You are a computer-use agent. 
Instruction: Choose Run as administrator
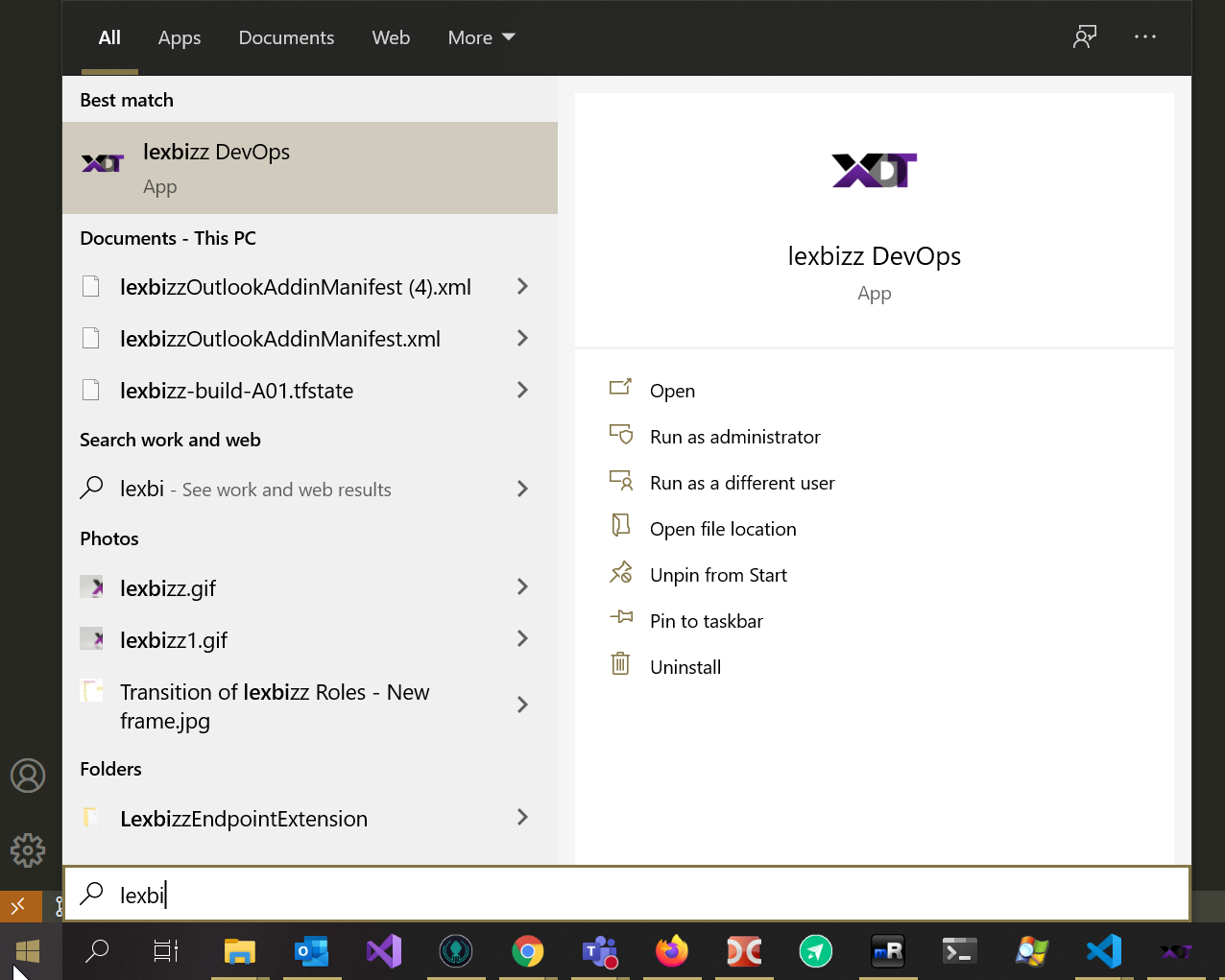735,437
